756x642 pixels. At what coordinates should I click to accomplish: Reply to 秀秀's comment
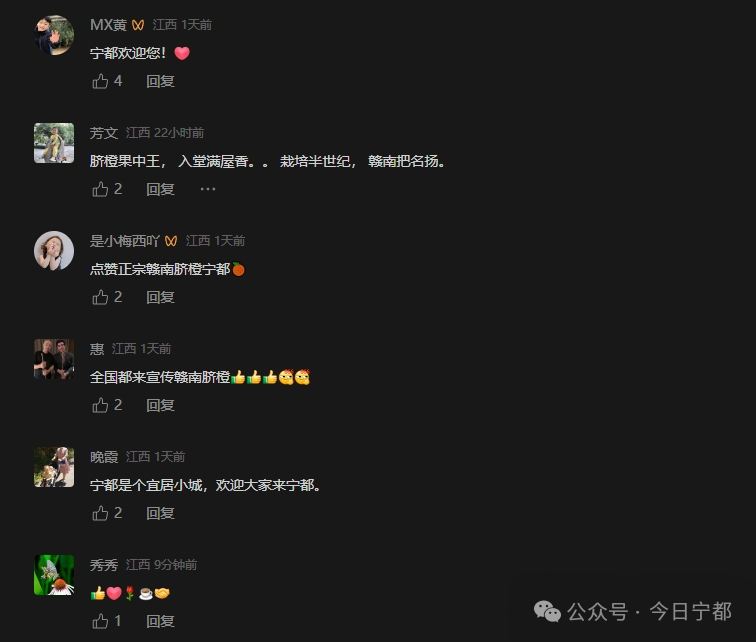[x=160, y=621]
